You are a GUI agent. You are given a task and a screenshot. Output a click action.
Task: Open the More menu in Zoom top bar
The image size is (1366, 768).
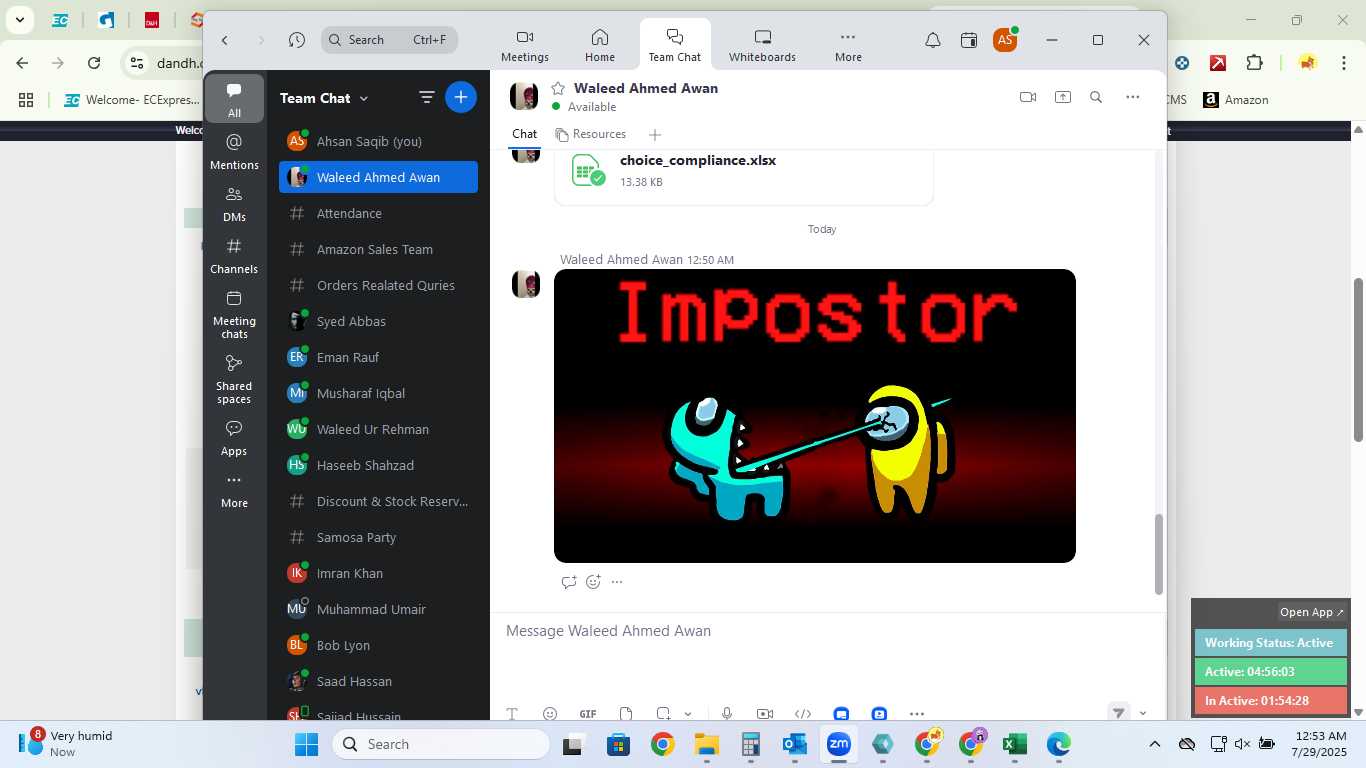pos(848,45)
